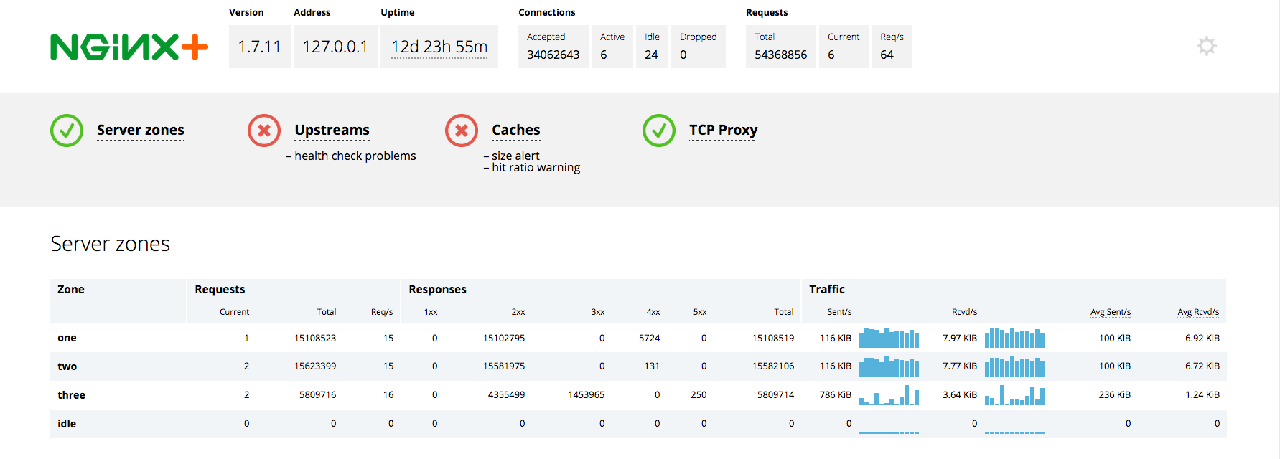Click the Sent/s traffic graph for zone three

[x=889, y=395]
